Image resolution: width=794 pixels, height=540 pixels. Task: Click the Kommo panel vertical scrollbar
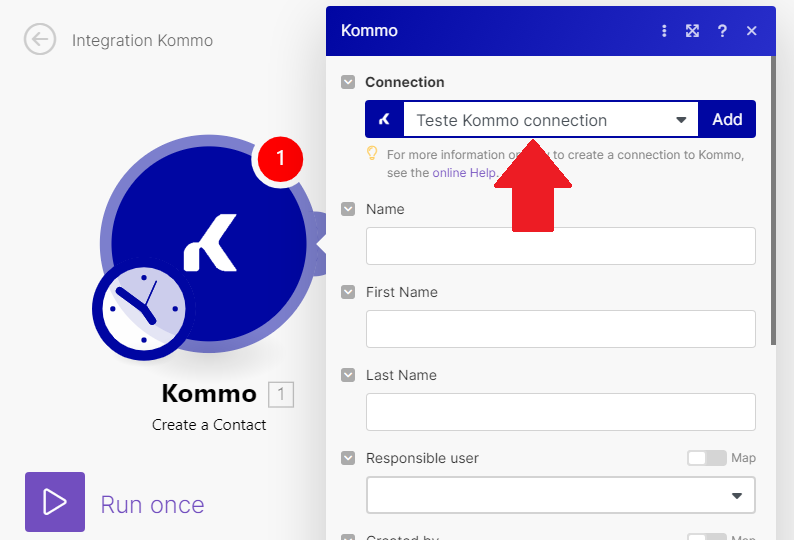[x=773, y=201]
